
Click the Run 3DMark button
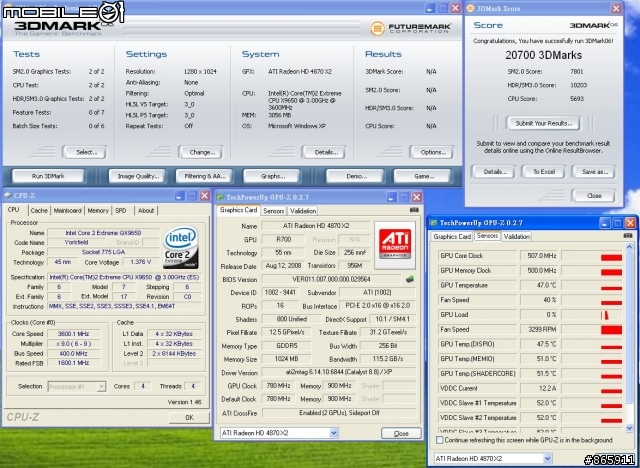[x=48, y=177]
